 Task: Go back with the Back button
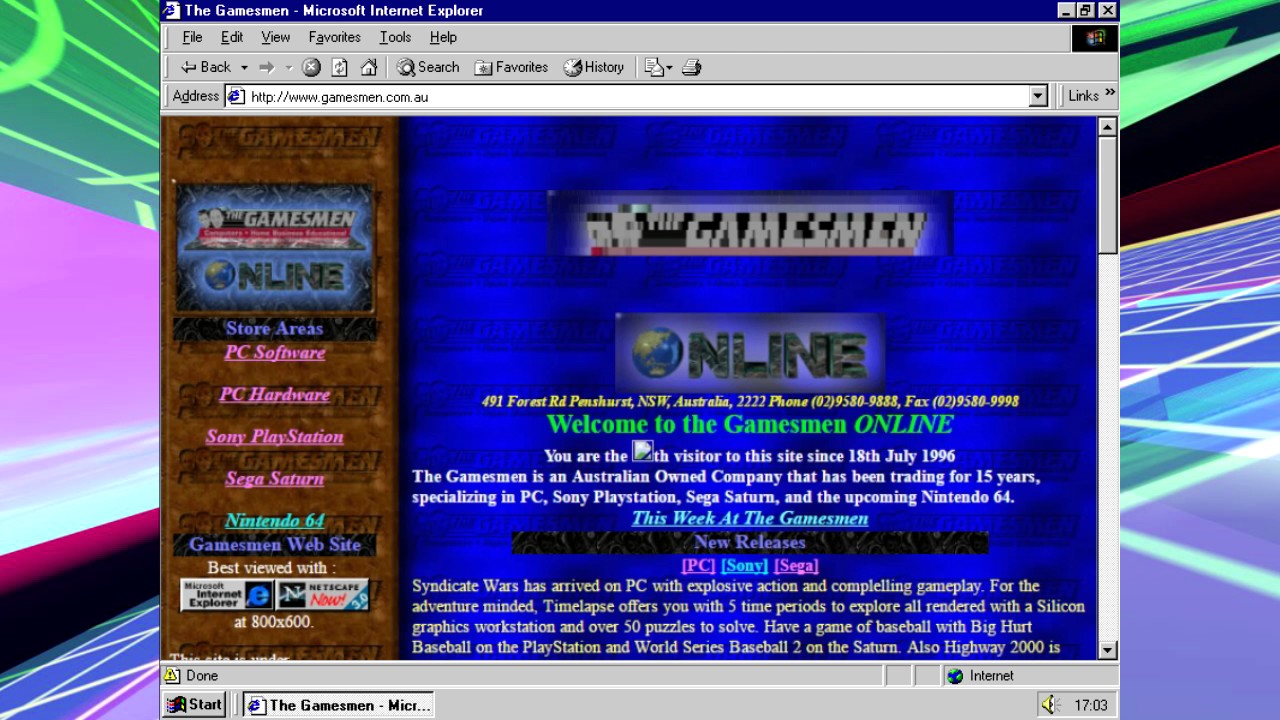click(x=205, y=67)
